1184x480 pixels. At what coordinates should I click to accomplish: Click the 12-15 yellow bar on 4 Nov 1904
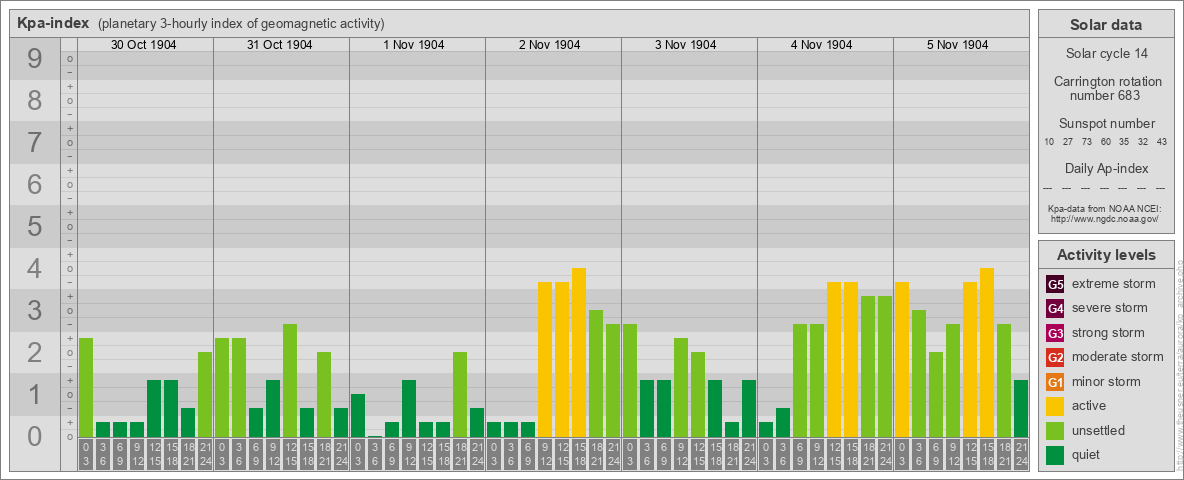pyautogui.click(x=833, y=359)
